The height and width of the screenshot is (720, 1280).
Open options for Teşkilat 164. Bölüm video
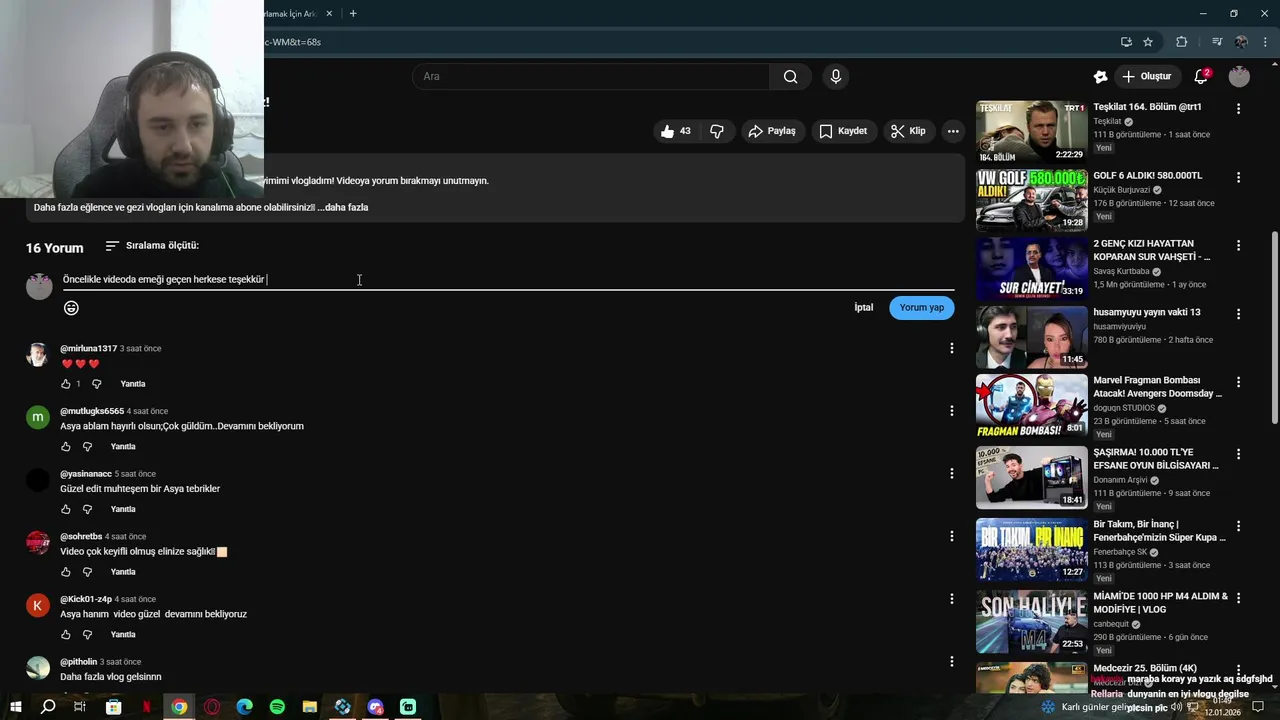point(1238,109)
